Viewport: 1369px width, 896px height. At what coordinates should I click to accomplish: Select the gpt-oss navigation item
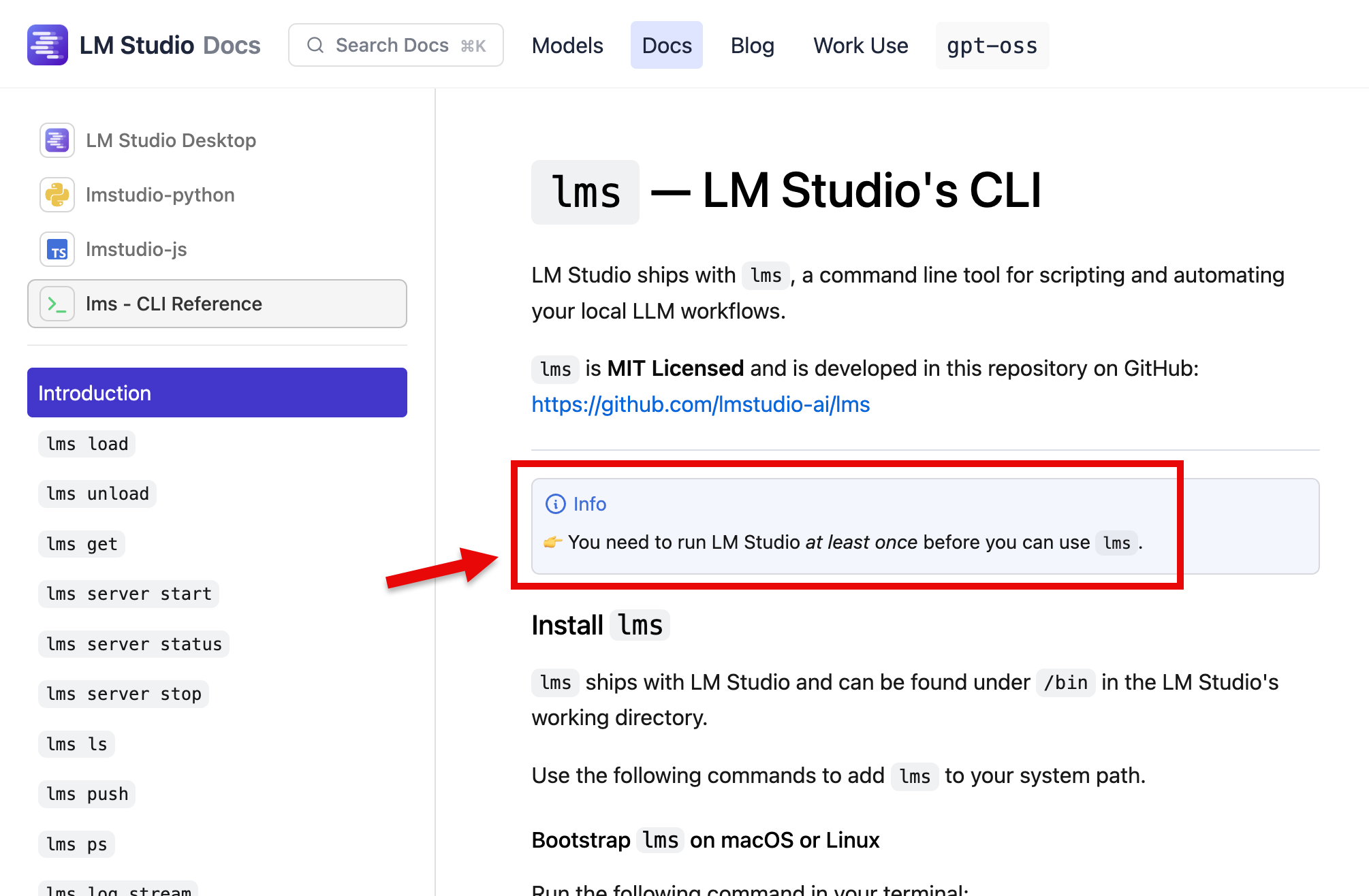[992, 45]
